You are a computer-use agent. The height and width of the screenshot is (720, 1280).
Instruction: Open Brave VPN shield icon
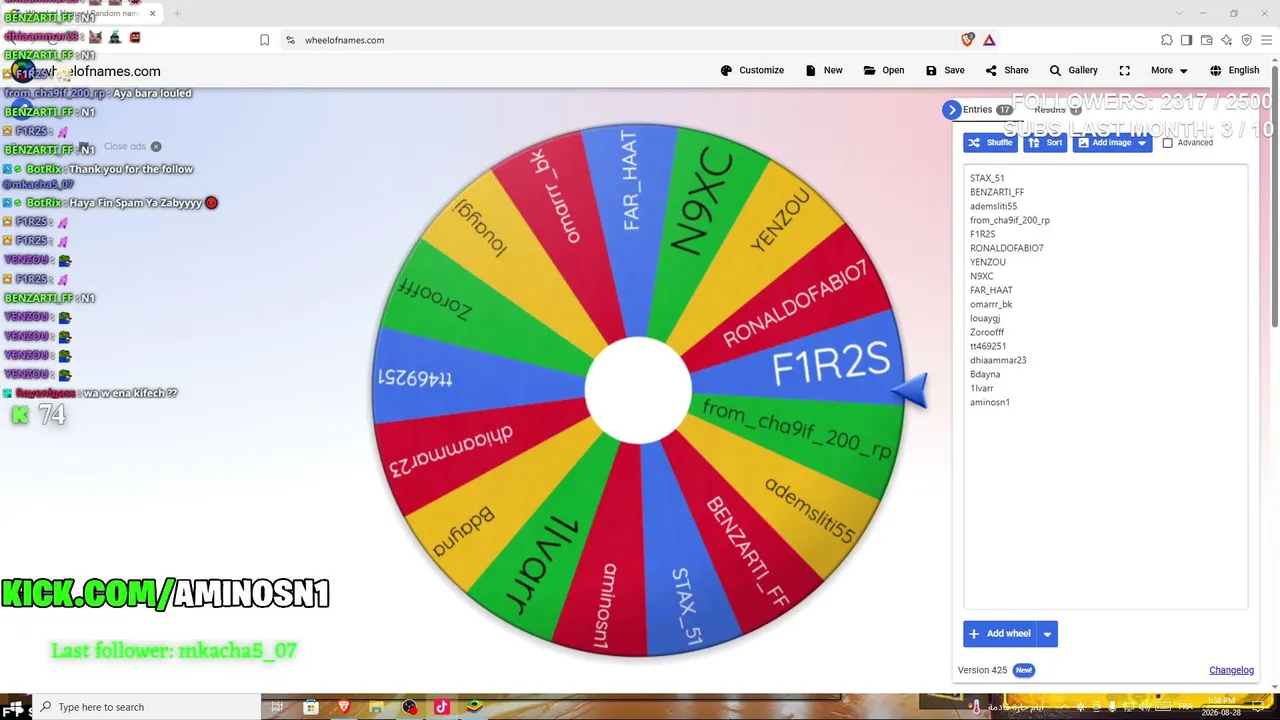pyautogui.click(x=1246, y=40)
